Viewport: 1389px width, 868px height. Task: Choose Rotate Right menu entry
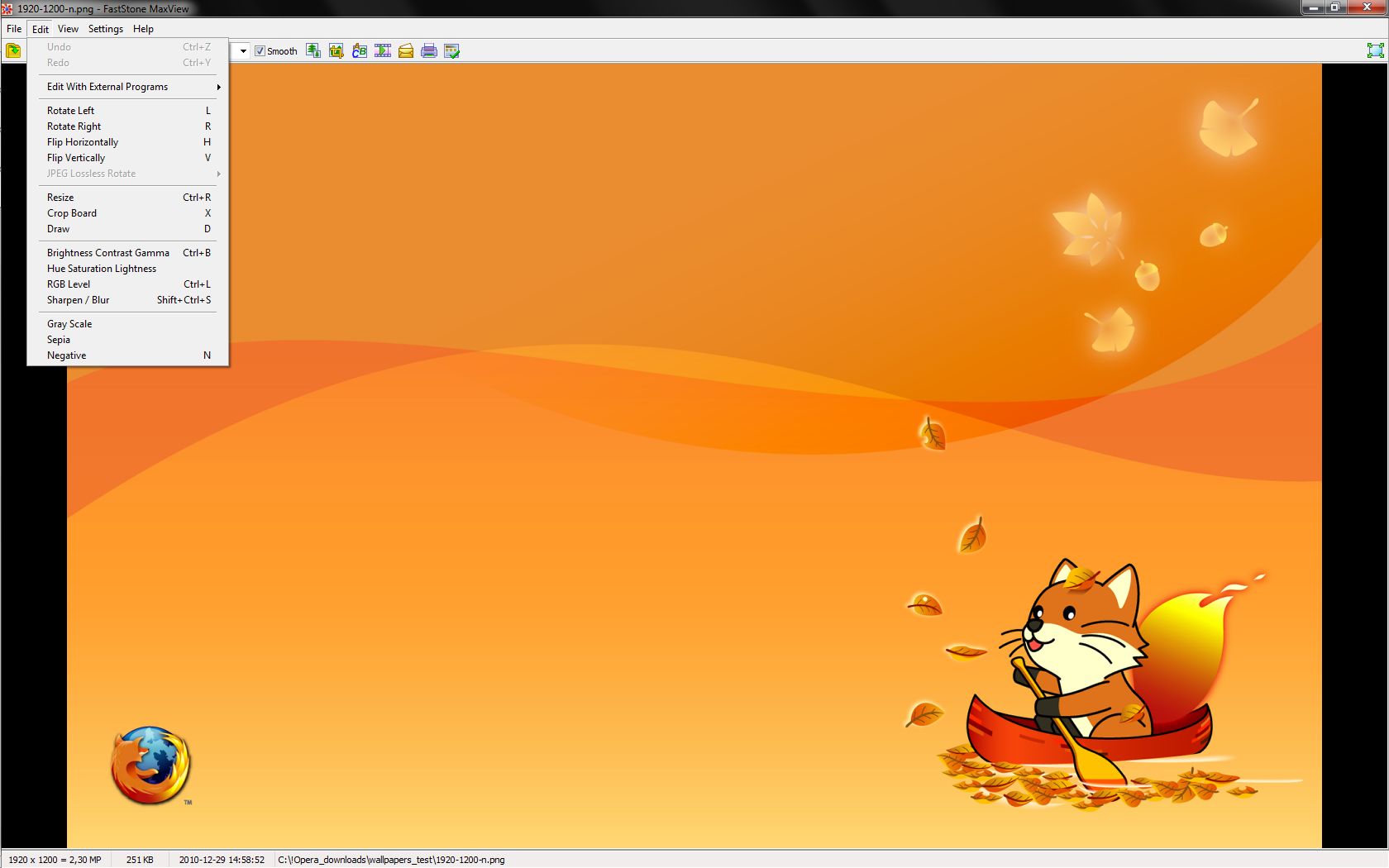[127, 126]
